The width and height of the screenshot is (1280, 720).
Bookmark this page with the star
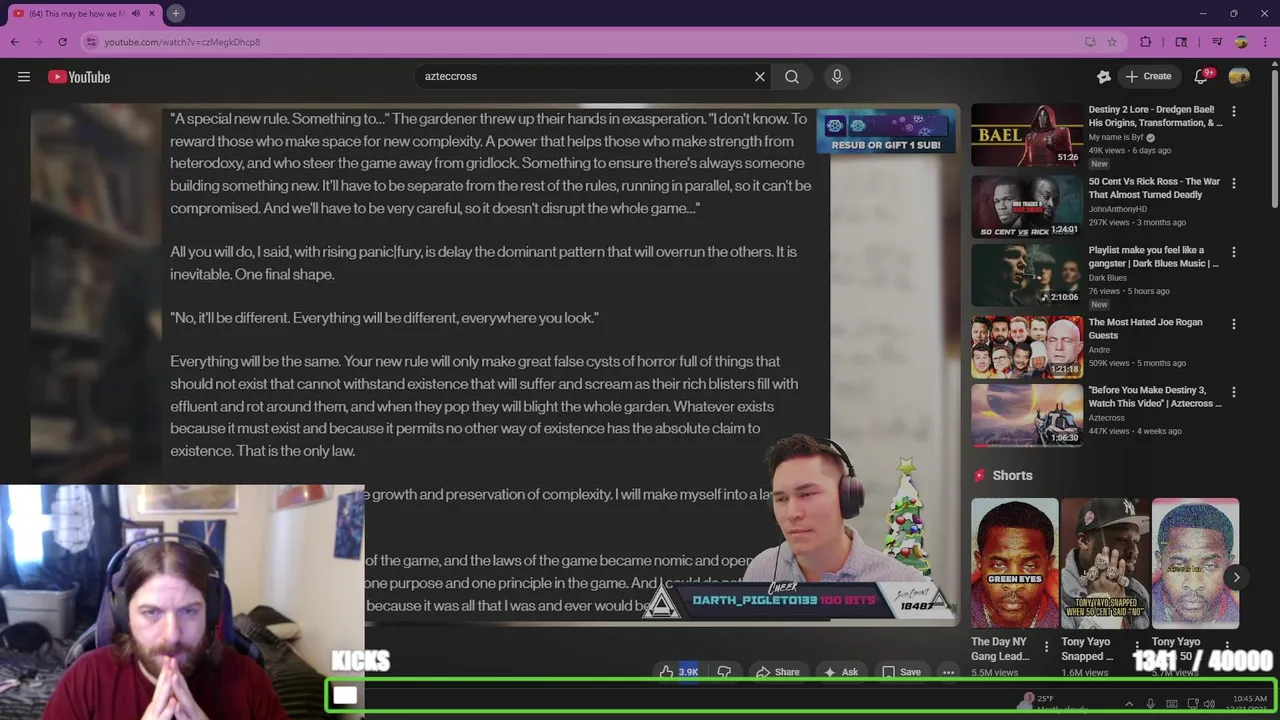point(1112,42)
